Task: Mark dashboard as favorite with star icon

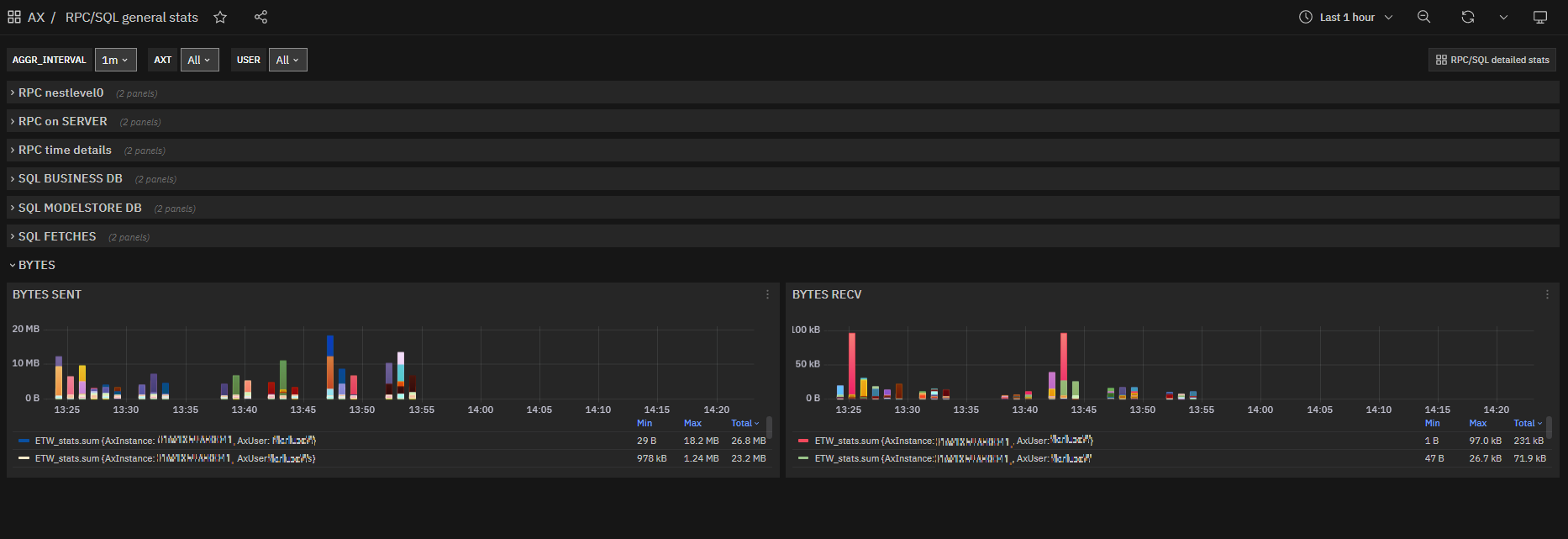Action: 220,17
